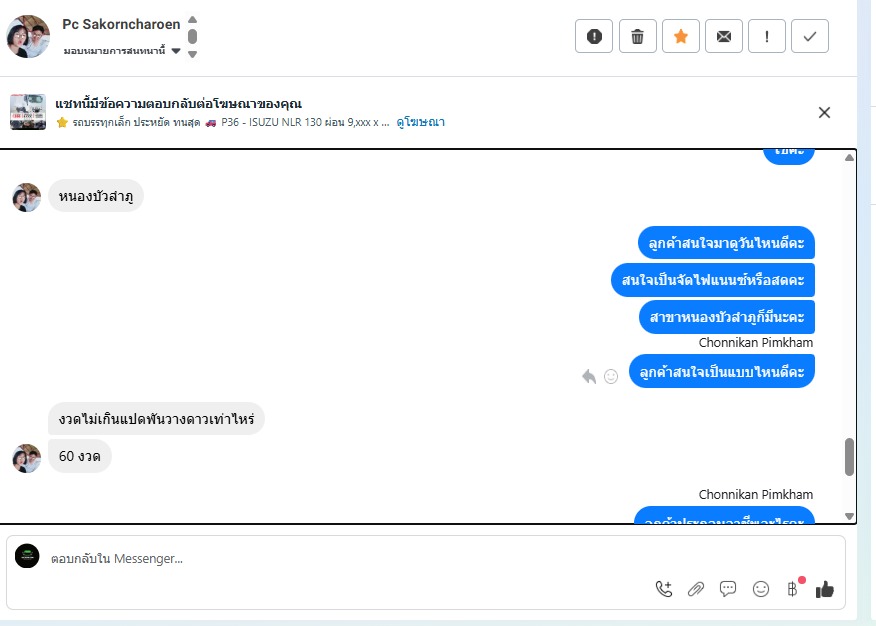Mark conversation done with checkmark
This screenshot has height=626, width=876.
(x=810, y=36)
